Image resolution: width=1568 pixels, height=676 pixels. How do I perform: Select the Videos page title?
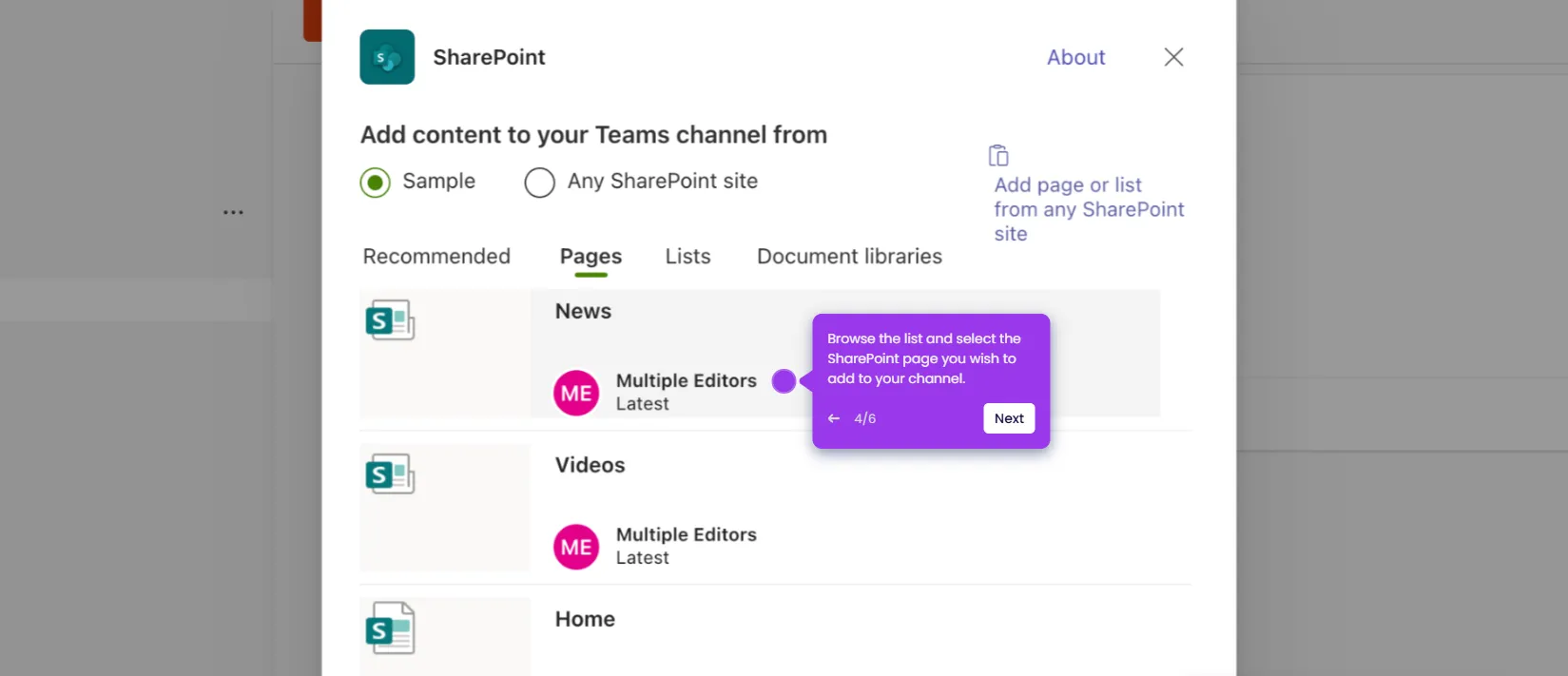pos(590,466)
